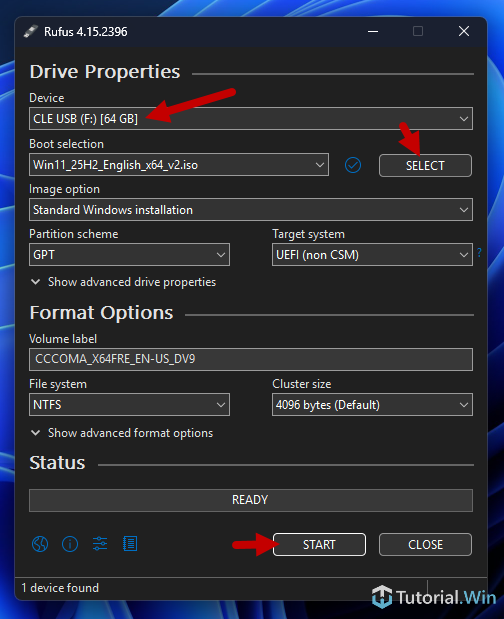
Task: Open Image option dropdown
Action: coord(251,210)
